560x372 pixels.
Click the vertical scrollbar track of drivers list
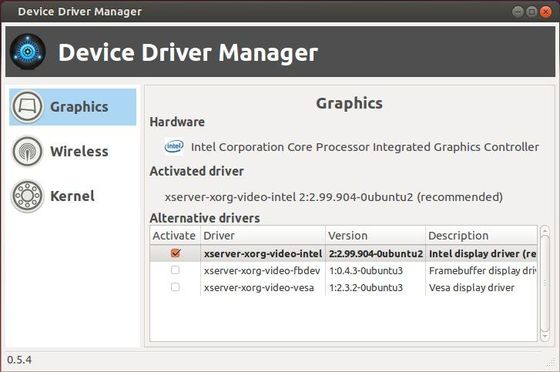tap(545, 283)
